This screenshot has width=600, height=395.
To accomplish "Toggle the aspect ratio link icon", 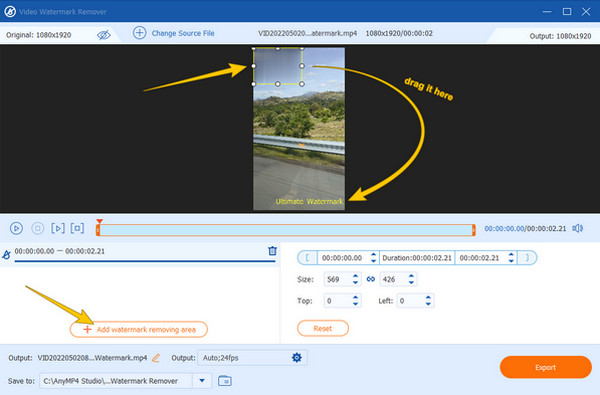I will click(370, 279).
